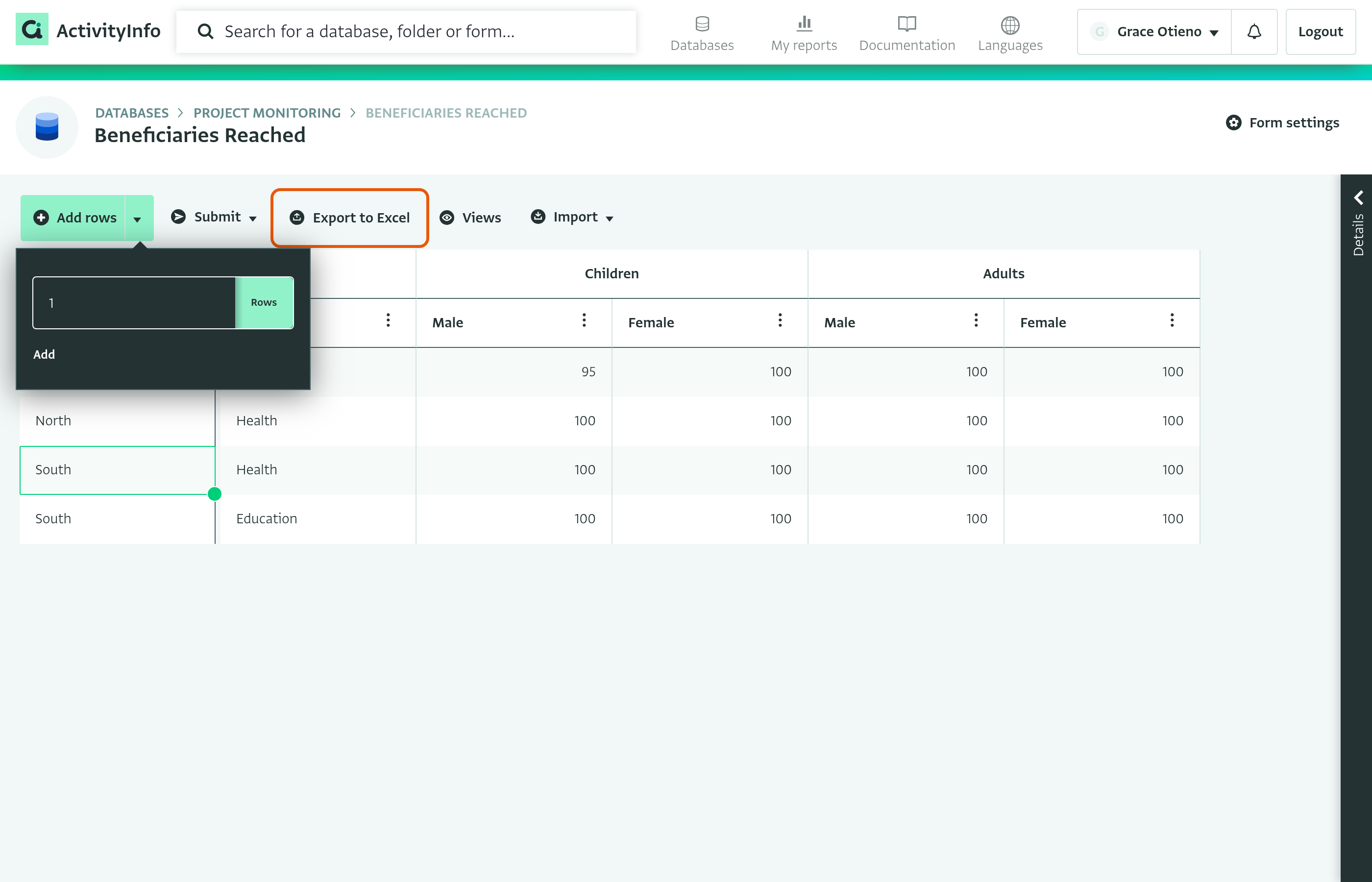The image size is (1372, 882).
Task: Go to DATABASES breadcrumb
Action: point(132,113)
